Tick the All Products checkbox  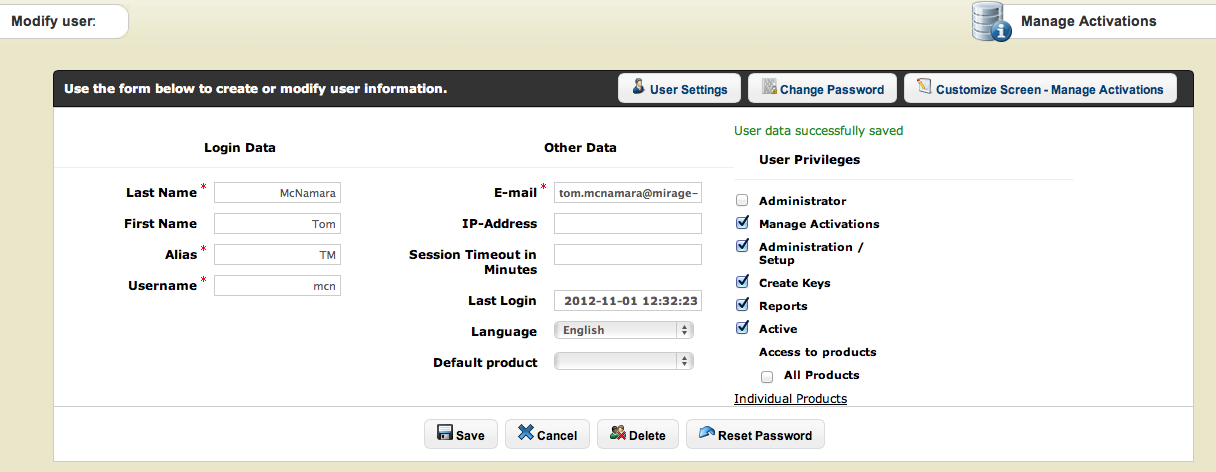point(767,377)
